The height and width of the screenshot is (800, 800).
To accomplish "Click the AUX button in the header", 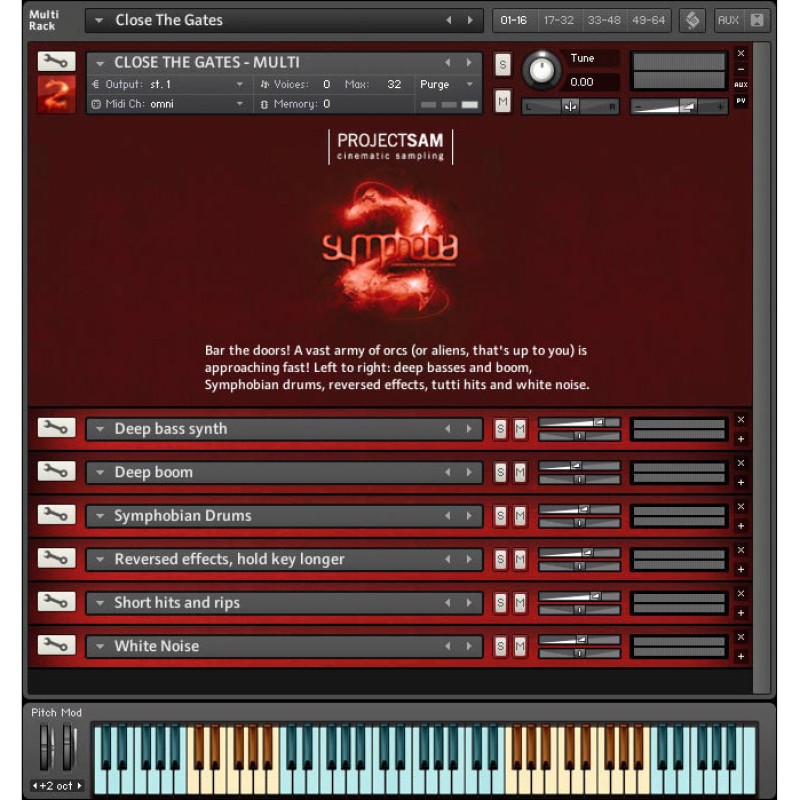I will pyautogui.click(x=728, y=20).
